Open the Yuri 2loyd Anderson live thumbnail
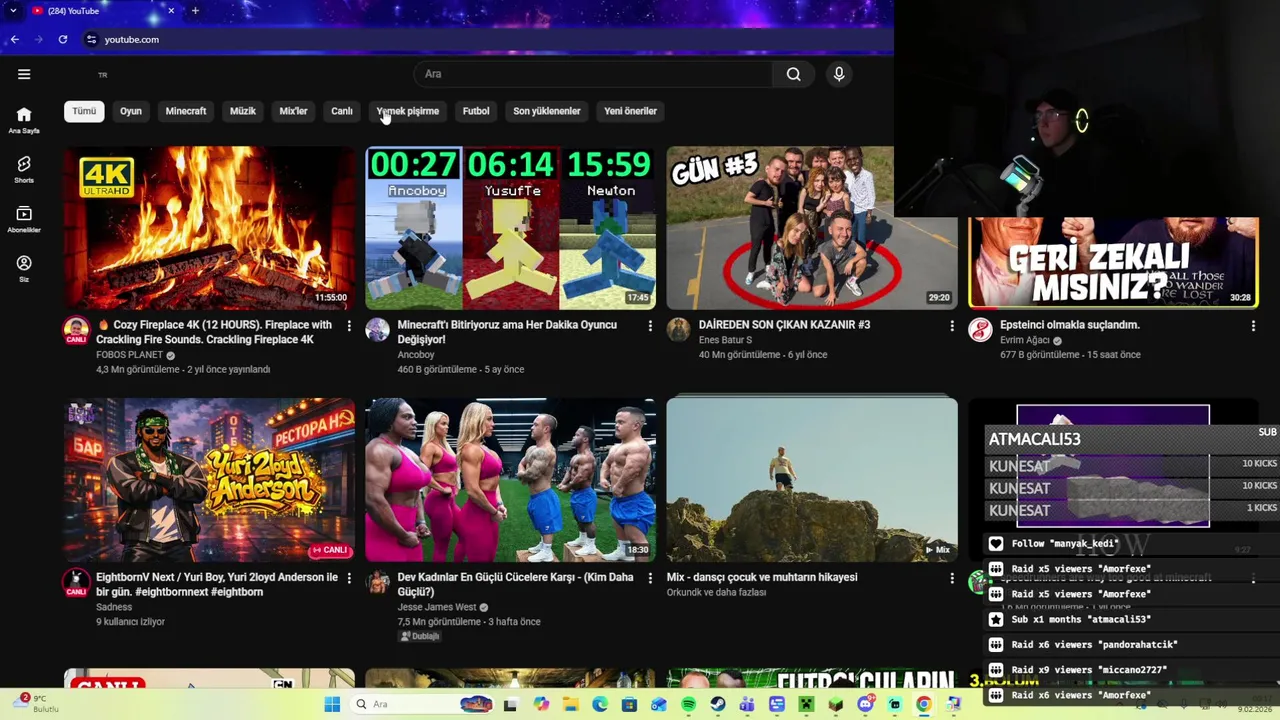This screenshot has width=1280, height=720. [x=209, y=480]
